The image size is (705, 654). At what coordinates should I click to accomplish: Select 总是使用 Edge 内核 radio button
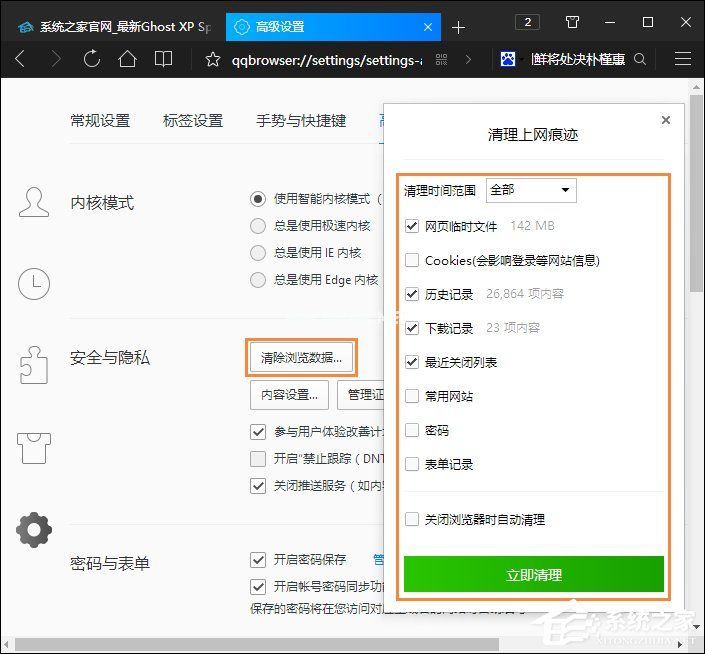click(258, 280)
